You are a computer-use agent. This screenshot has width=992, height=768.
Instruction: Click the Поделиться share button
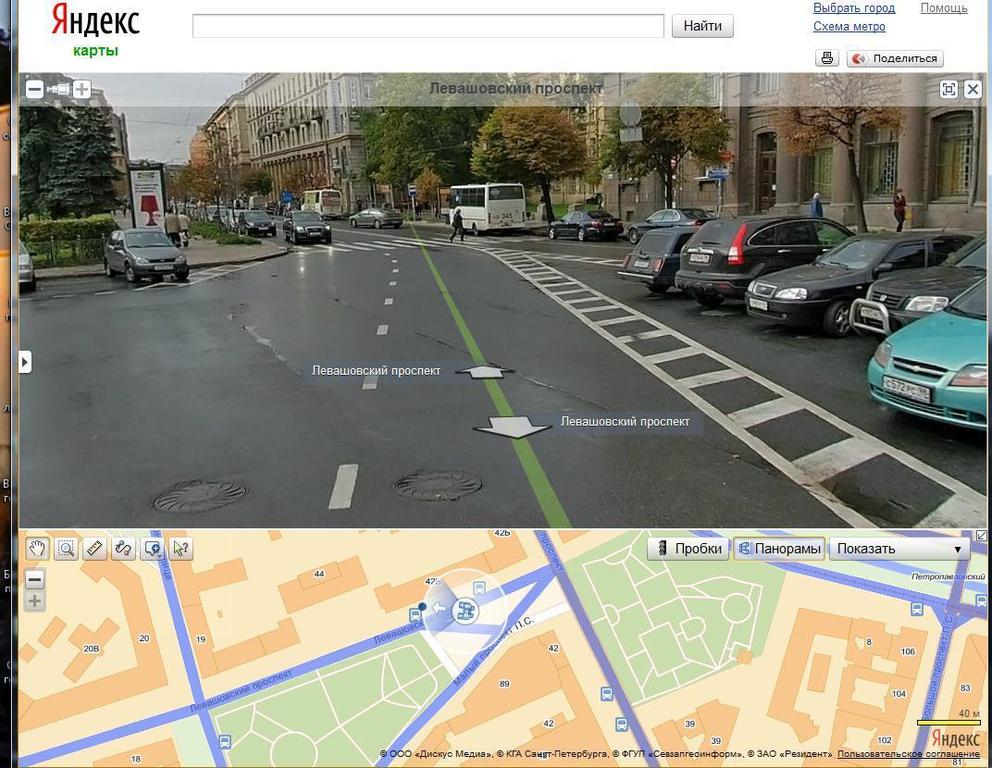(895, 58)
